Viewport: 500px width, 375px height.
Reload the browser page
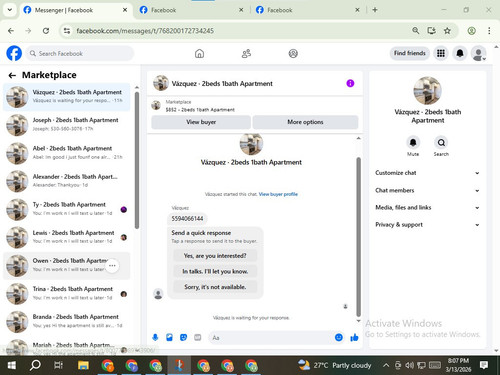click(46, 31)
